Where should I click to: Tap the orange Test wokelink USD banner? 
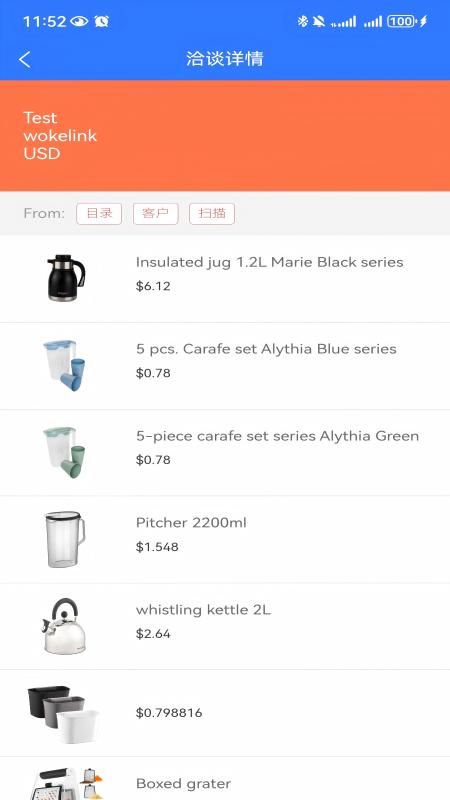(x=225, y=136)
